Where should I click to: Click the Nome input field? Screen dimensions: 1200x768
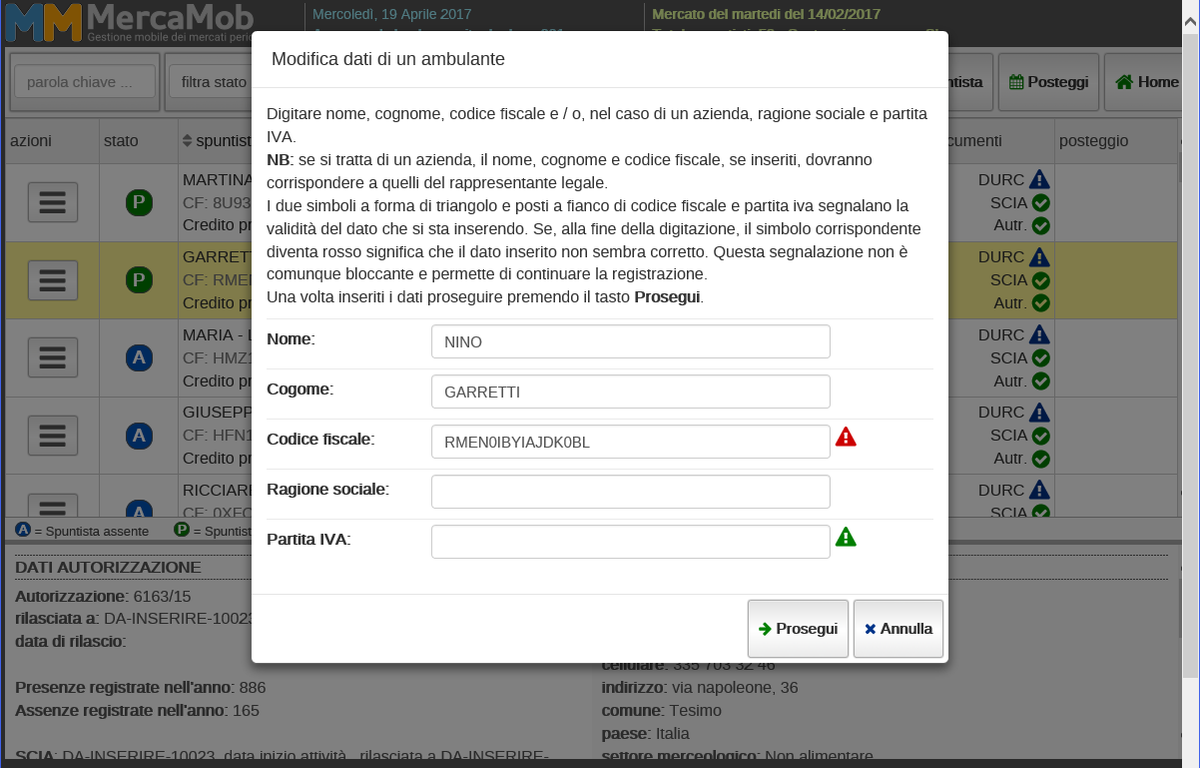pyautogui.click(x=631, y=341)
